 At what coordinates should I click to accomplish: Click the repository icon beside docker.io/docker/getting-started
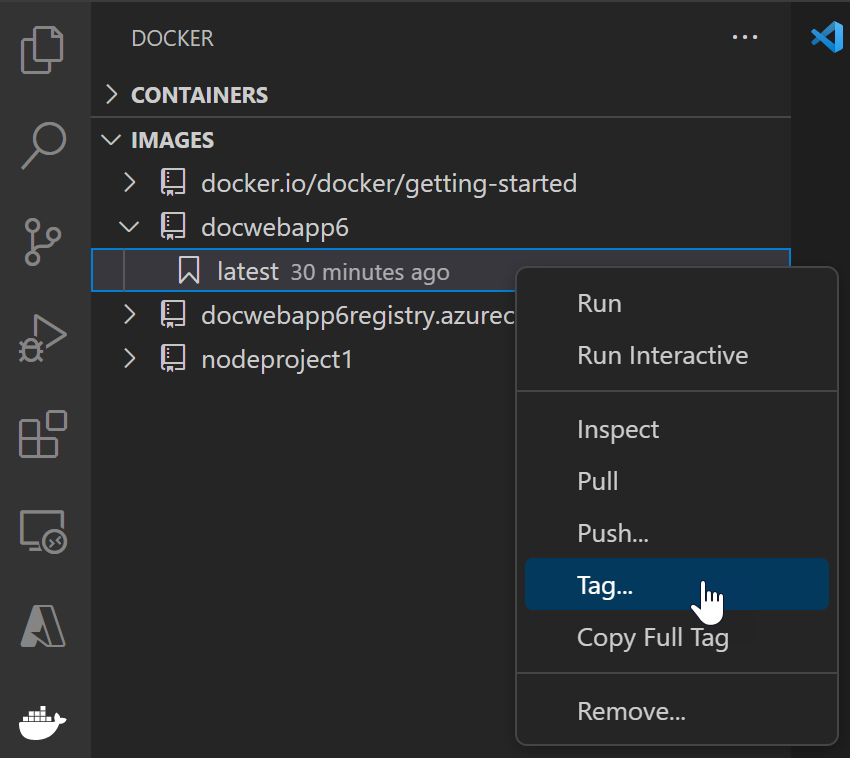(173, 183)
